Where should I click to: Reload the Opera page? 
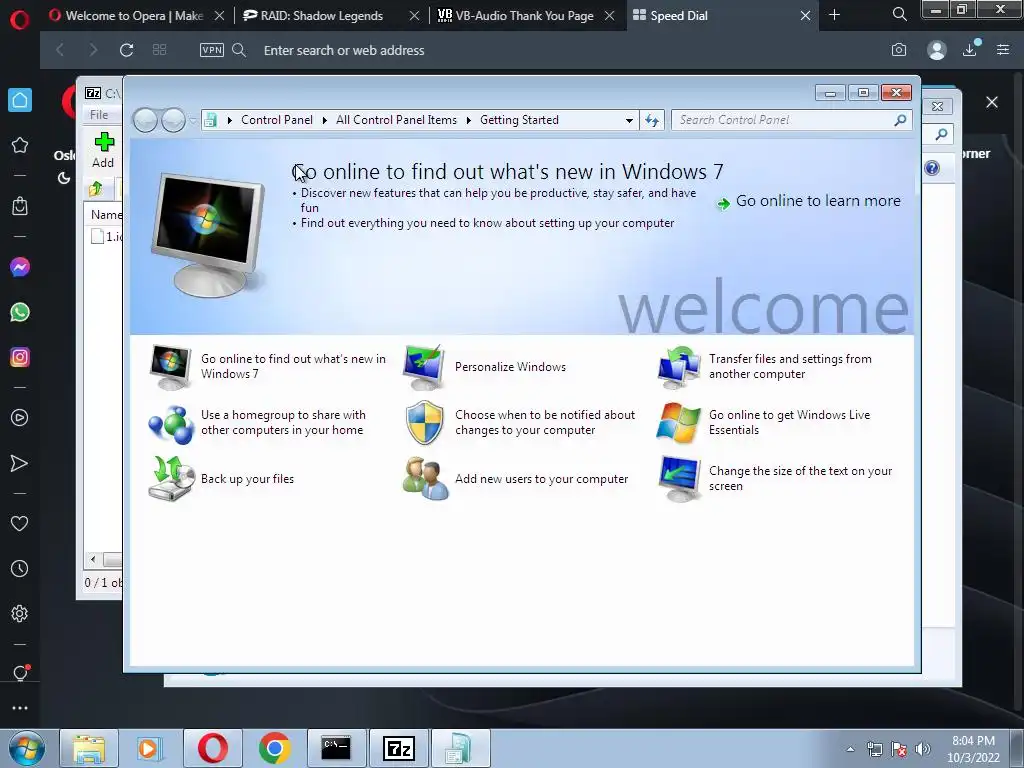click(x=126, y=50)
